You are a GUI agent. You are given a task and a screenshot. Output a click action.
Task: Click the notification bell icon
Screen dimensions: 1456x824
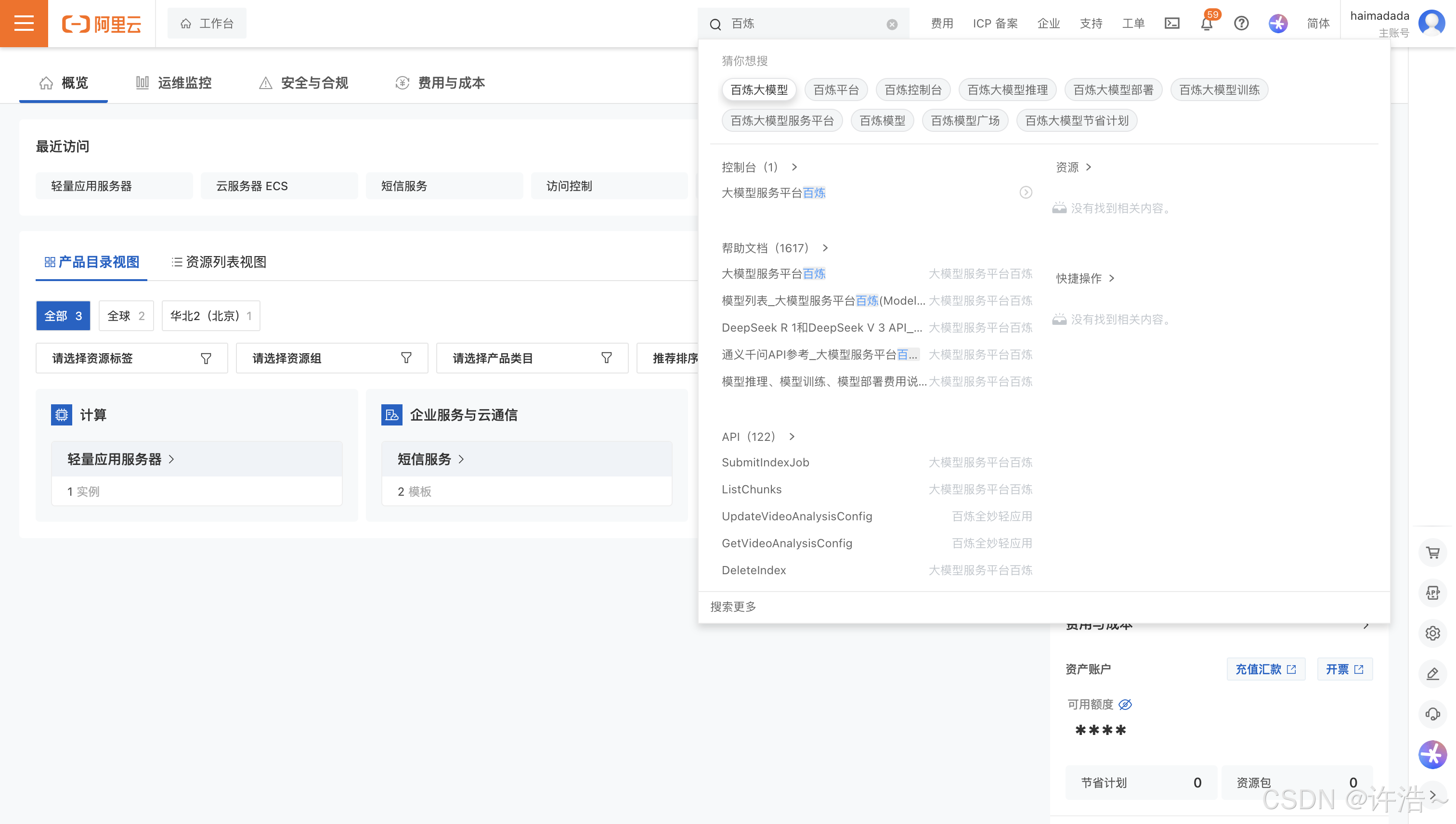(x=1206, y=24)
